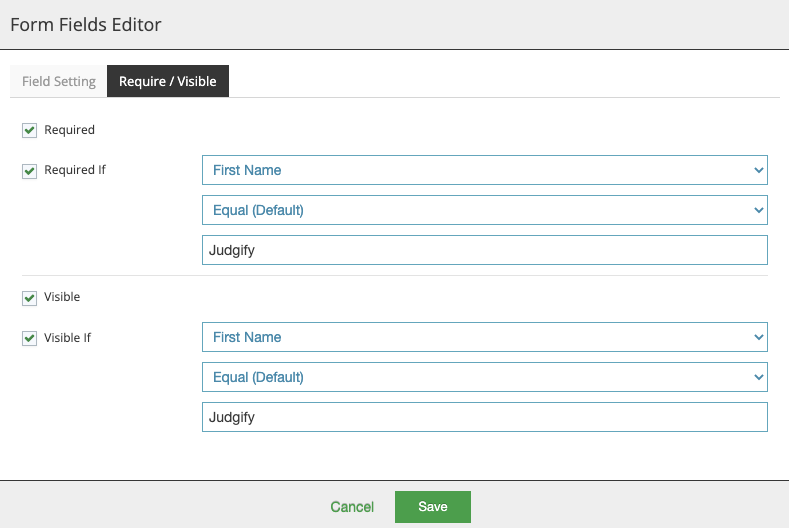Expand the Visible If condition dropdown Equal (Default)

coord(485,377)
